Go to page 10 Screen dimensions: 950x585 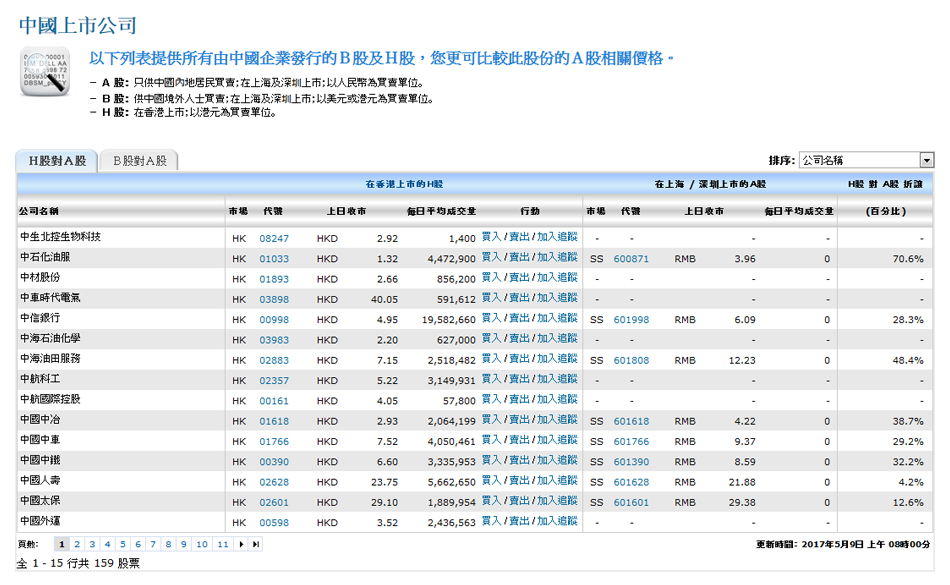202,544
